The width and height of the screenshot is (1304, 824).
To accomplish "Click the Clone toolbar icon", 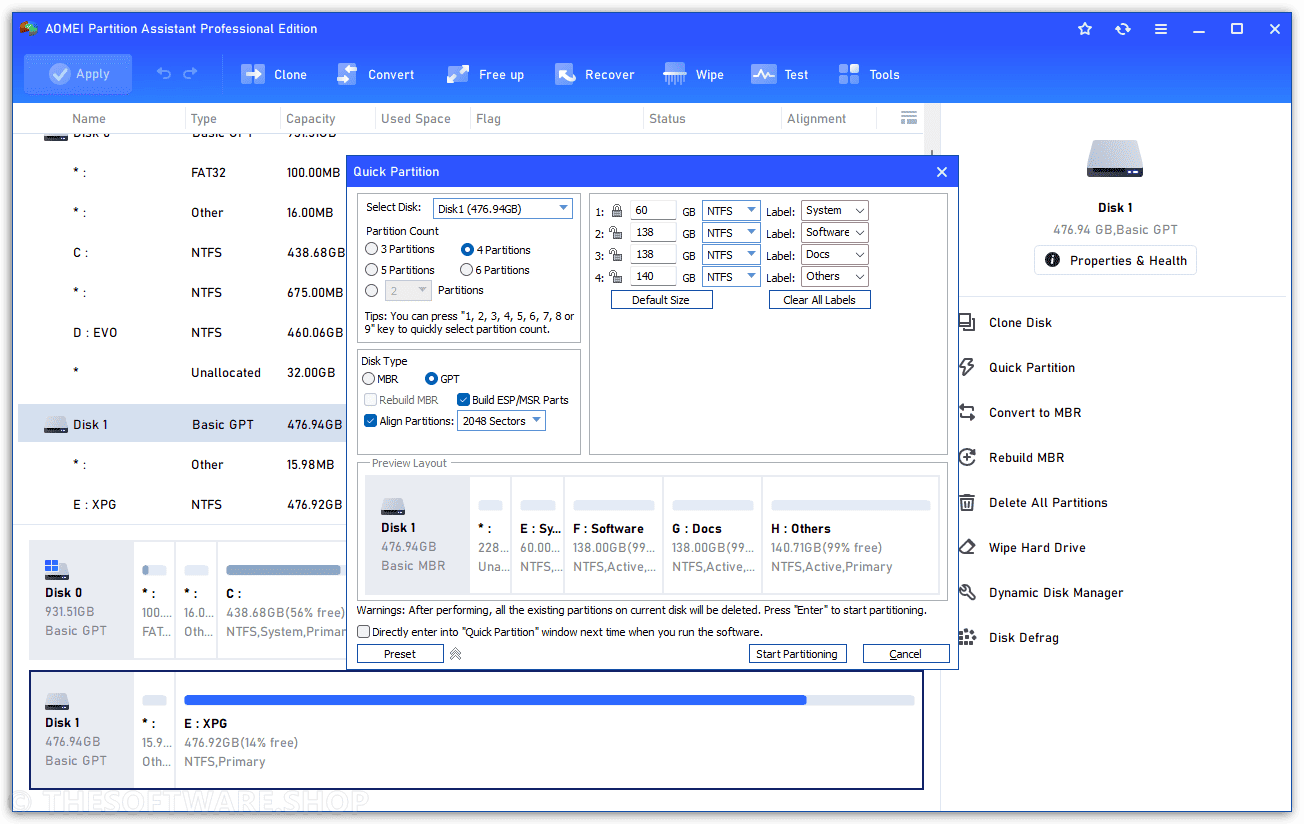I will pyautogui.click(x=251, y=74).
